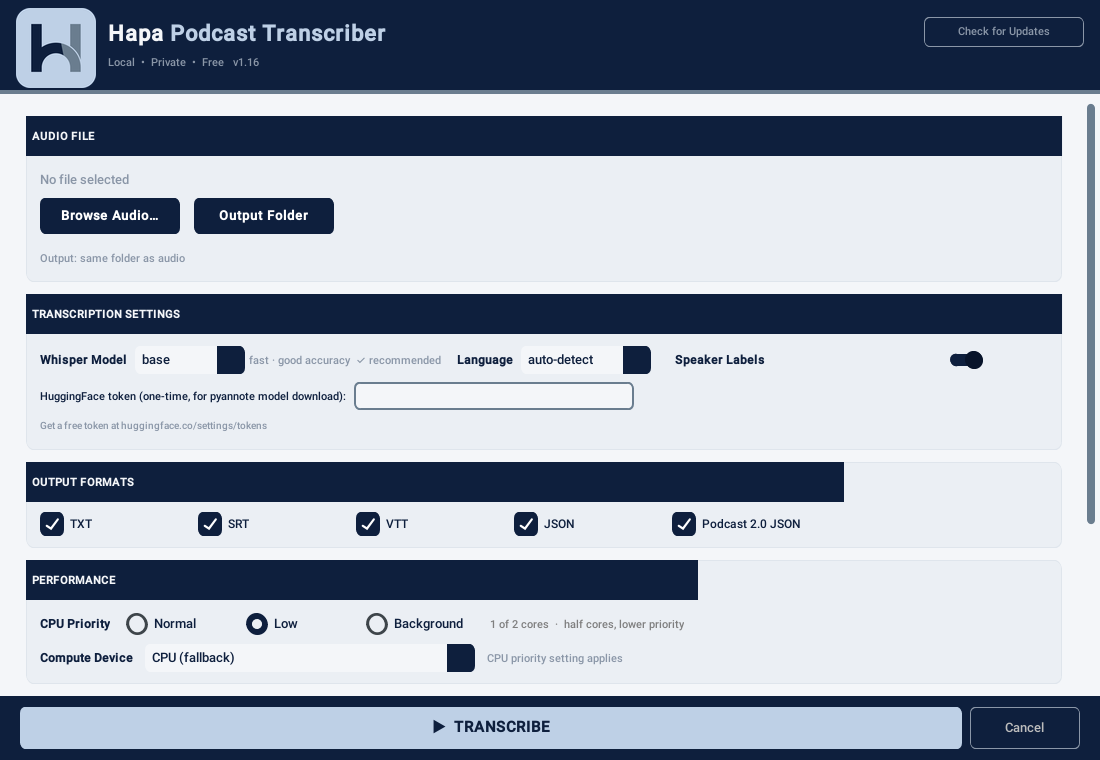
Task: Select Normal CPU priority
Action: 137,624
